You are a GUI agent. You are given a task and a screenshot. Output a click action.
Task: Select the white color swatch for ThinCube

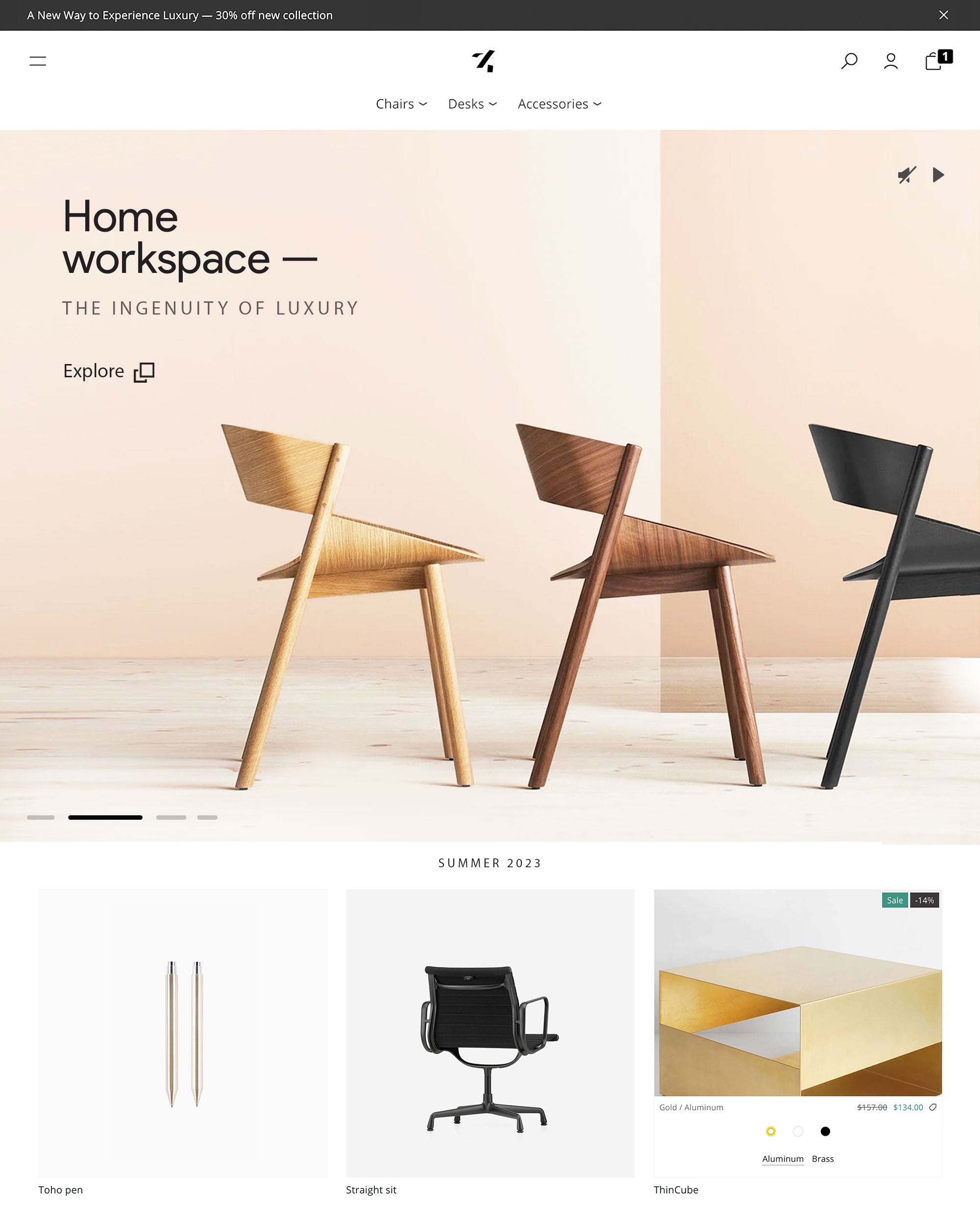point(797,1131)
